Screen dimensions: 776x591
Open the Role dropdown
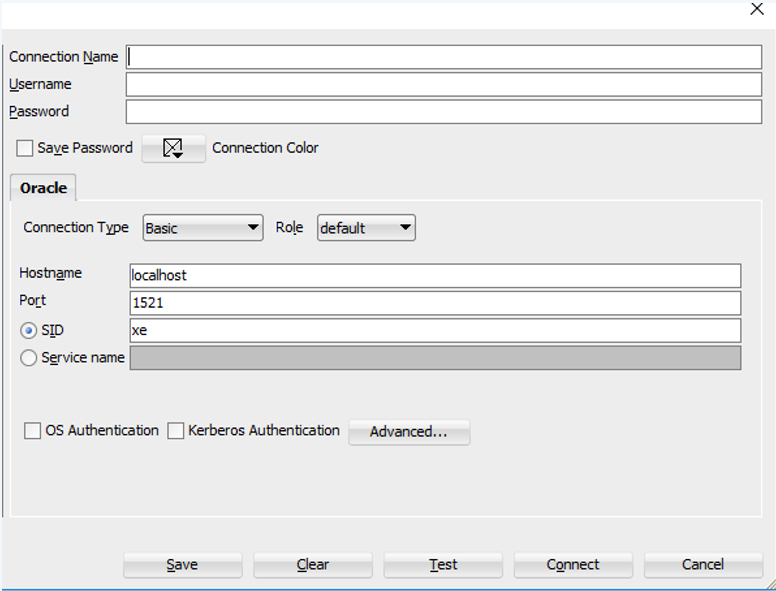click(x=366, y=228)
